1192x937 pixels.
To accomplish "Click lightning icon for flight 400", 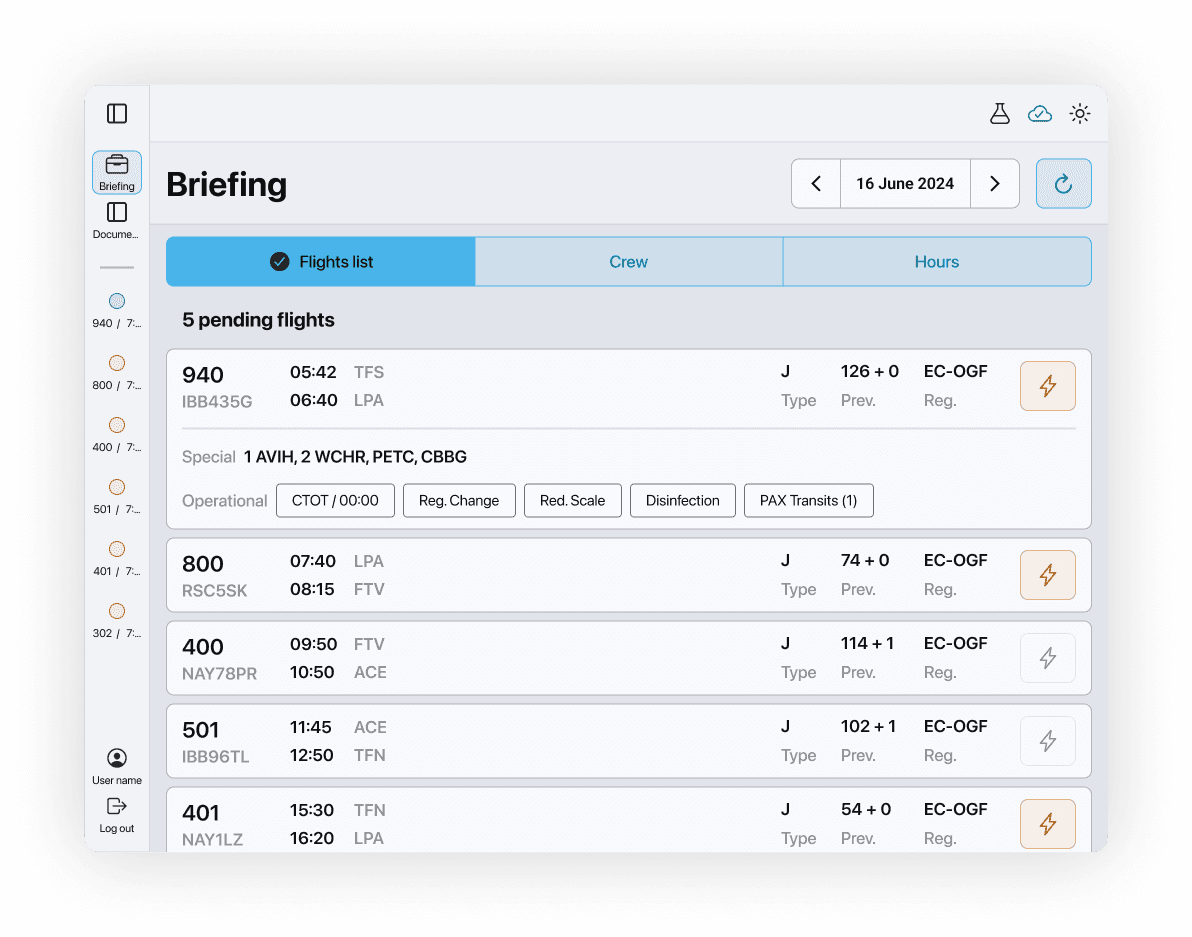I will (1048, 658).
